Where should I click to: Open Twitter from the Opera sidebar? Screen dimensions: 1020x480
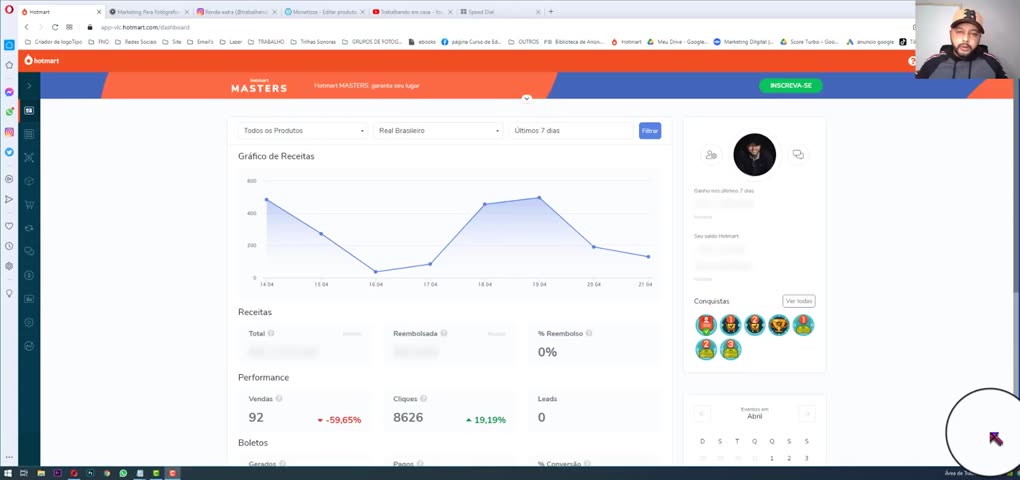tap(9, 152)
